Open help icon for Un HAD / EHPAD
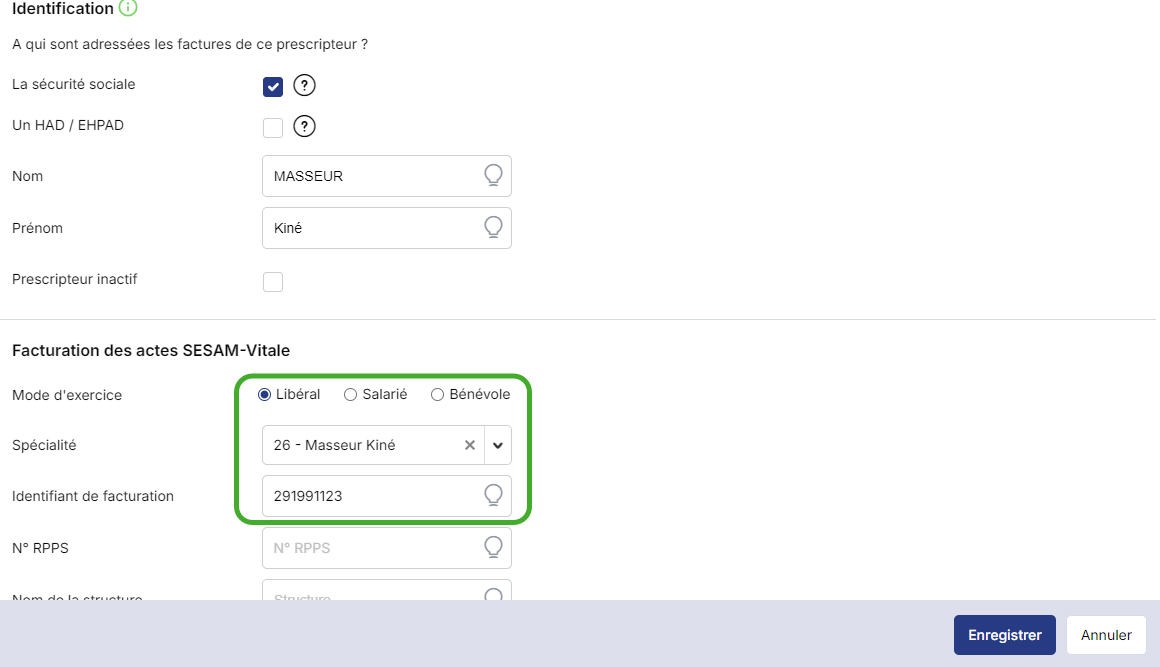 pos(304,127)
